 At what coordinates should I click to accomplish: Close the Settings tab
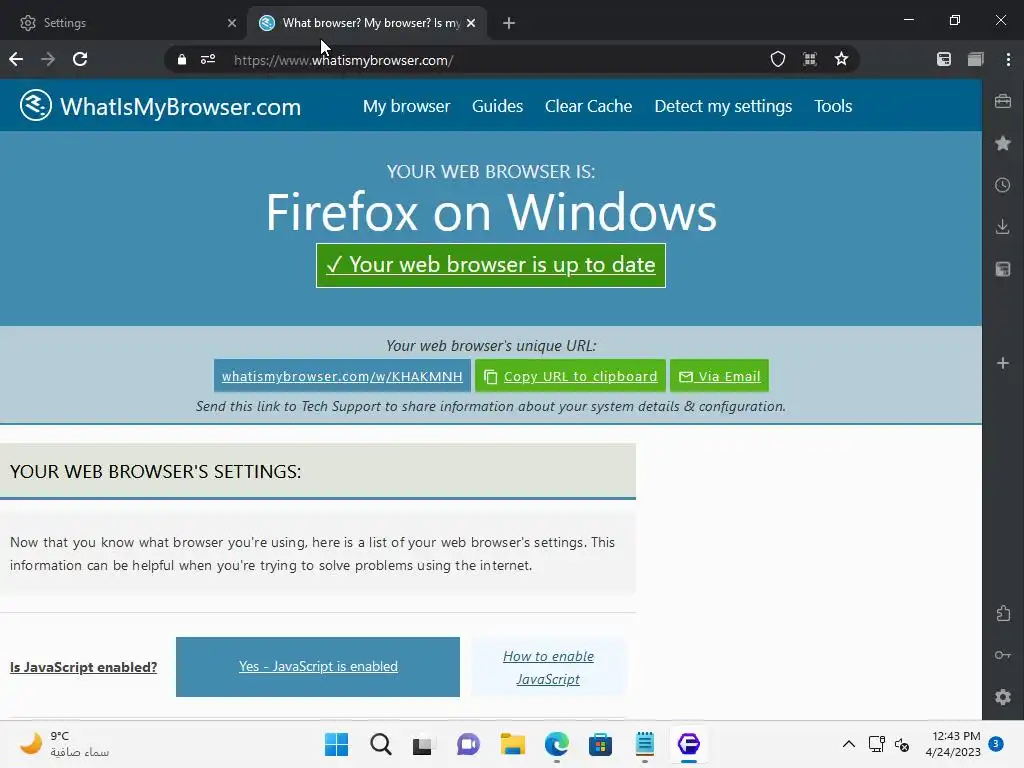point(232,23)
